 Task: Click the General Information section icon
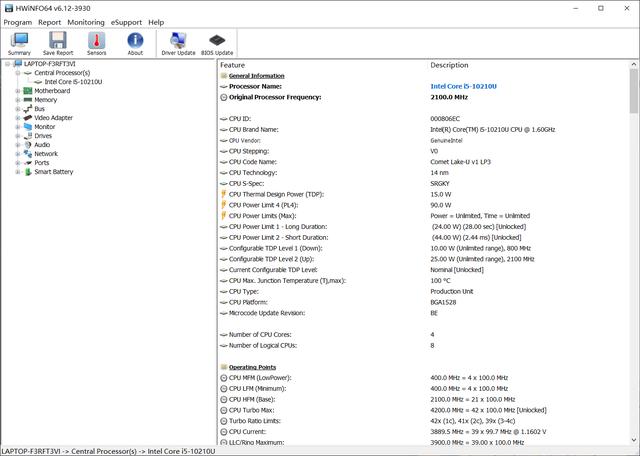pyautogui.click(x=224, y=76)
